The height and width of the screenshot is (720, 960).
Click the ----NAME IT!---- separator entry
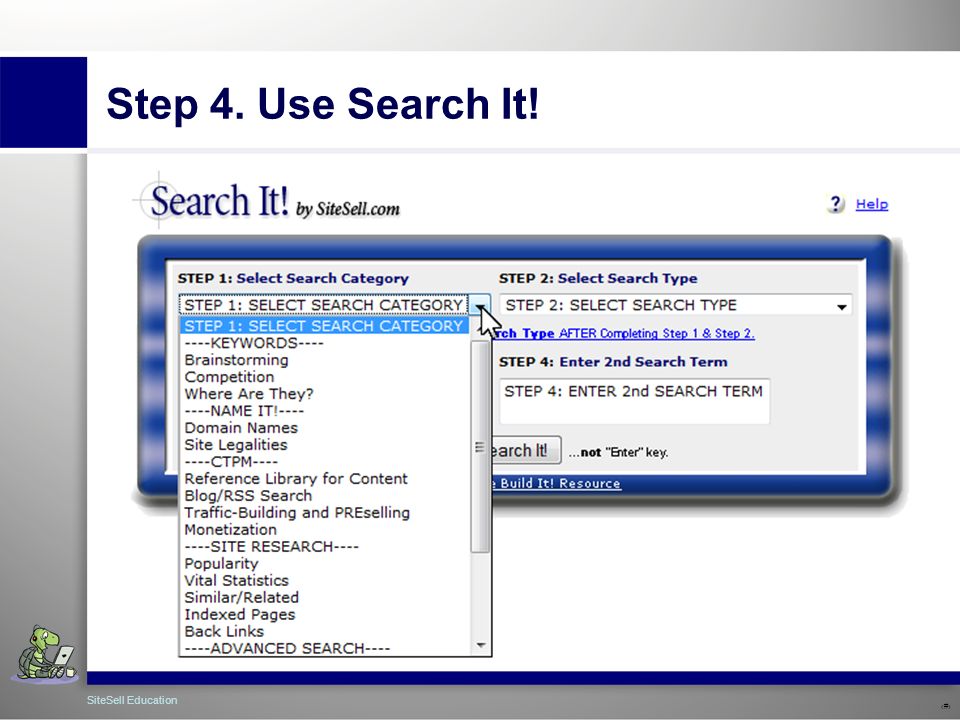(x=244, y=411)
